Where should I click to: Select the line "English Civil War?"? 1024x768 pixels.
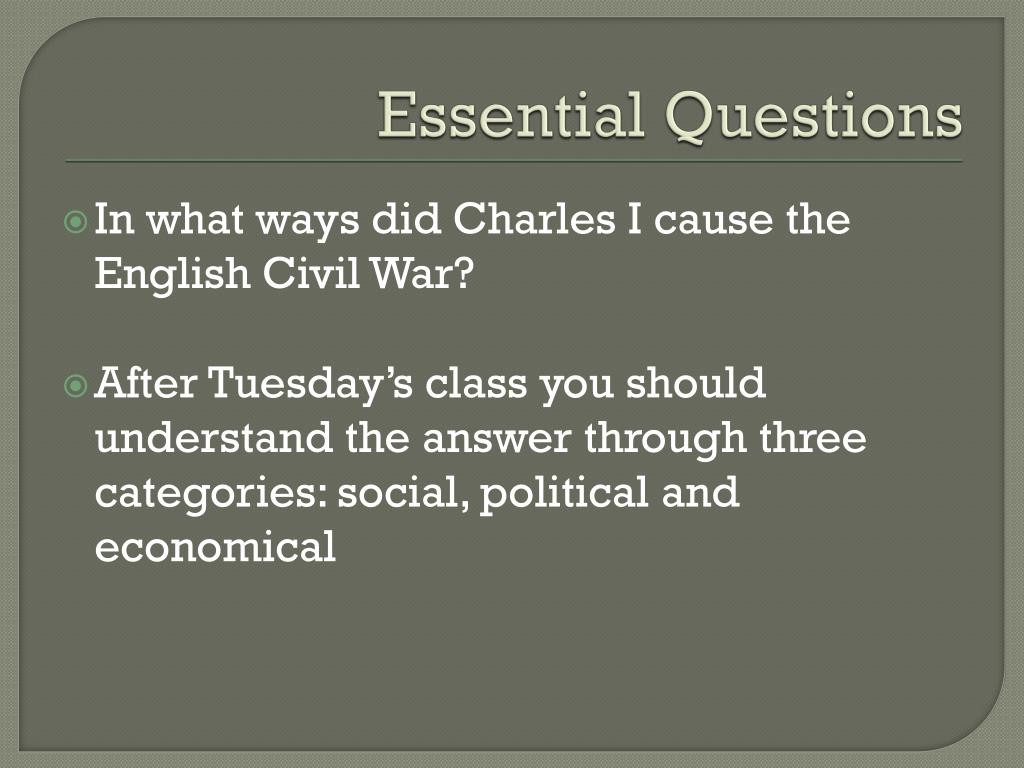283,274
